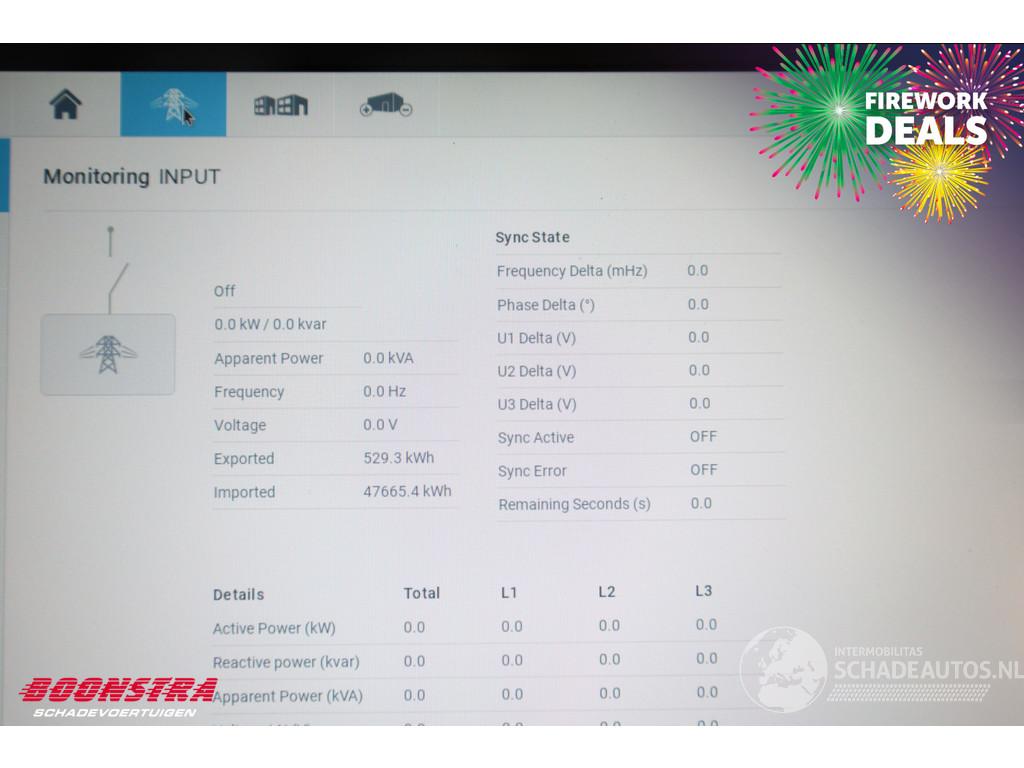Click the Imported 47665.4 kWh value

coord(407,491)
